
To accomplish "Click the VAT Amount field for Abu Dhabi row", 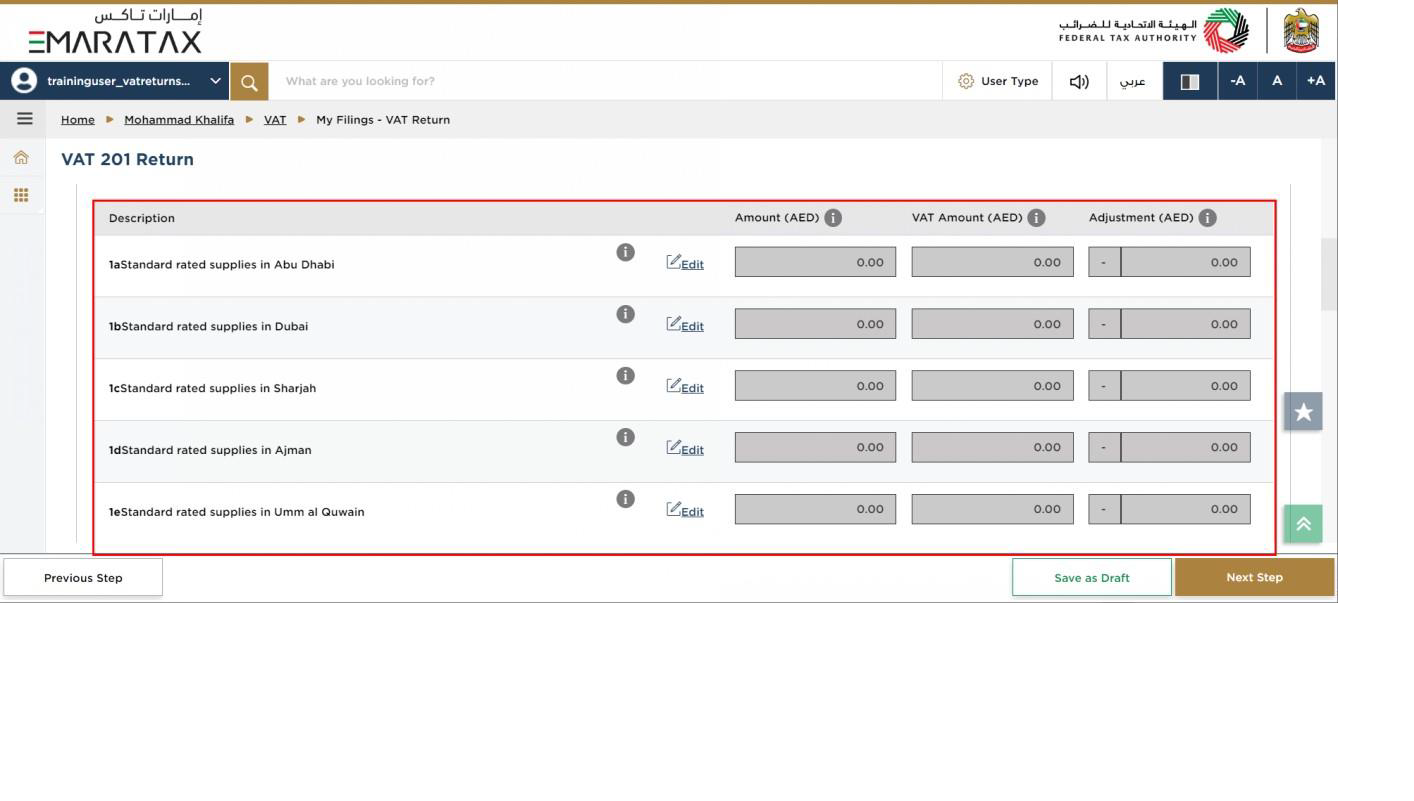I will [x=992, y=262].
